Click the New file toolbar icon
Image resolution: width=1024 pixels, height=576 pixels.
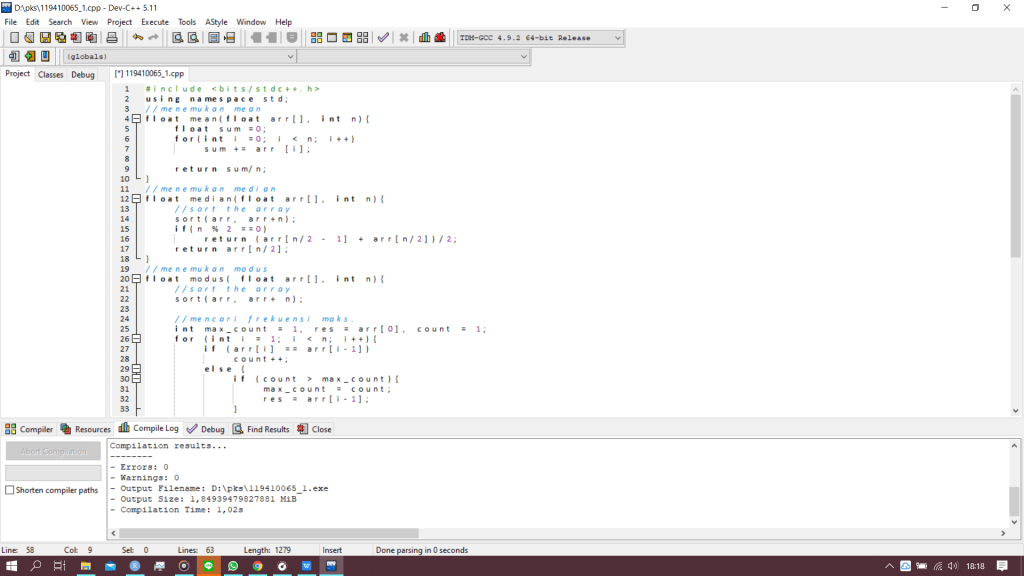click(14, 38)
